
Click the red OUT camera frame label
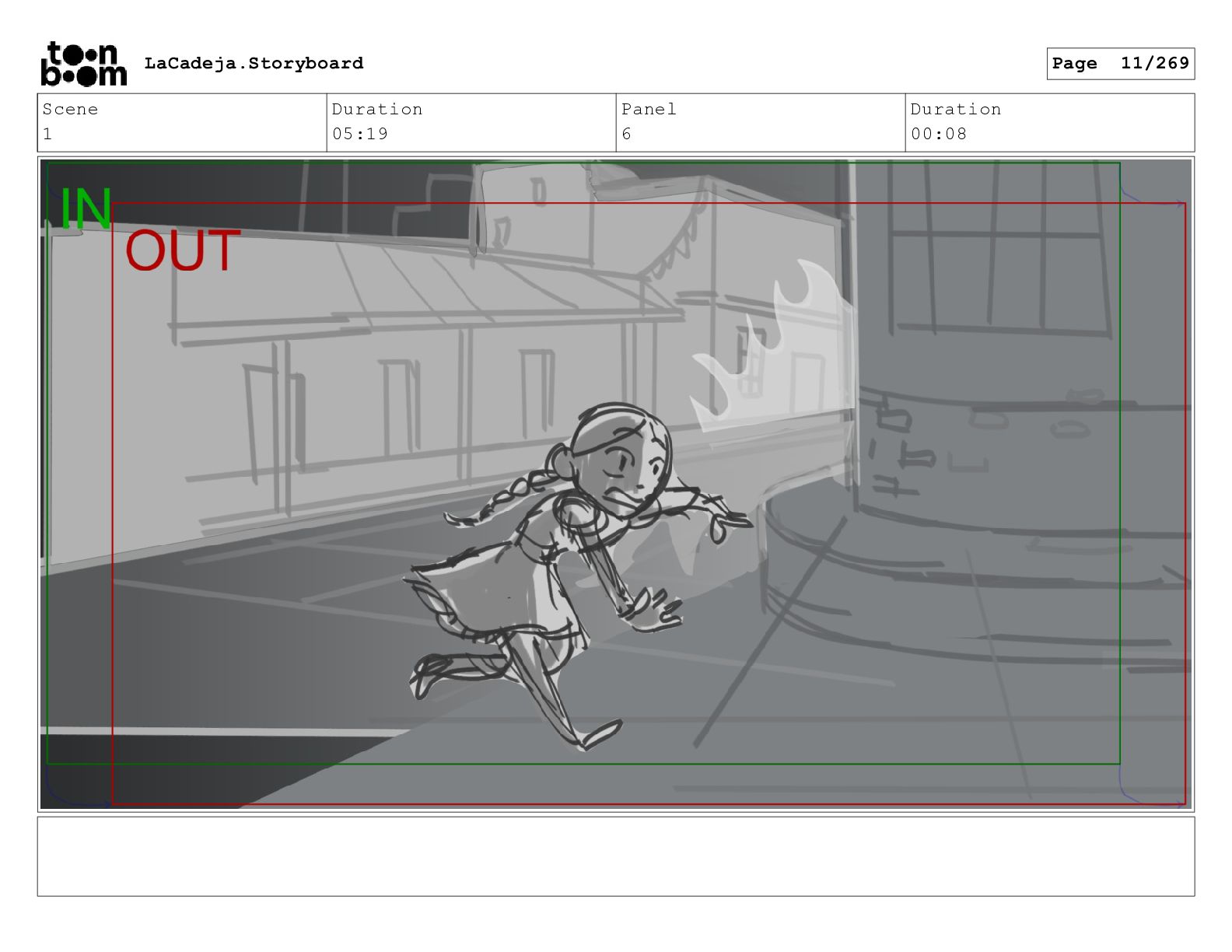coord(182,251)
